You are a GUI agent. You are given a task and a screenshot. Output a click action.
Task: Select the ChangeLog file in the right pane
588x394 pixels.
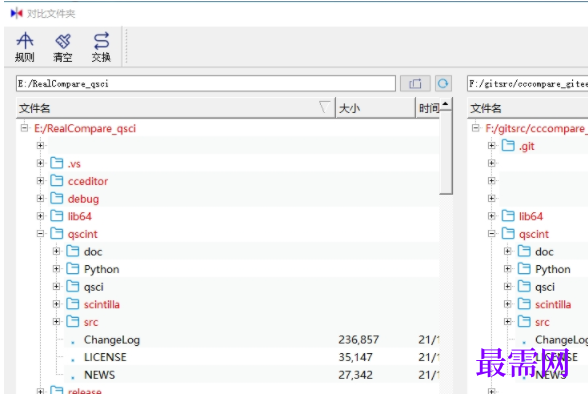[x=561, y=340]
